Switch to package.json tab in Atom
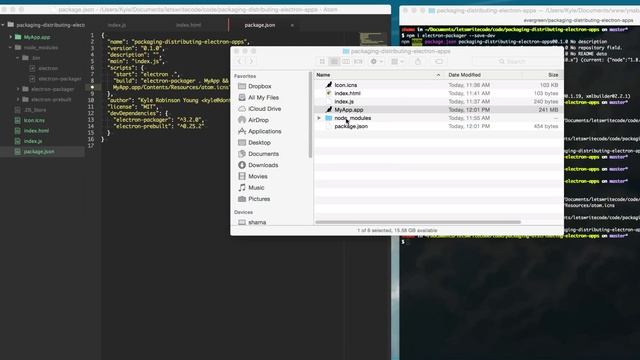This screenshot has width=640, height=360. [260, 25]
